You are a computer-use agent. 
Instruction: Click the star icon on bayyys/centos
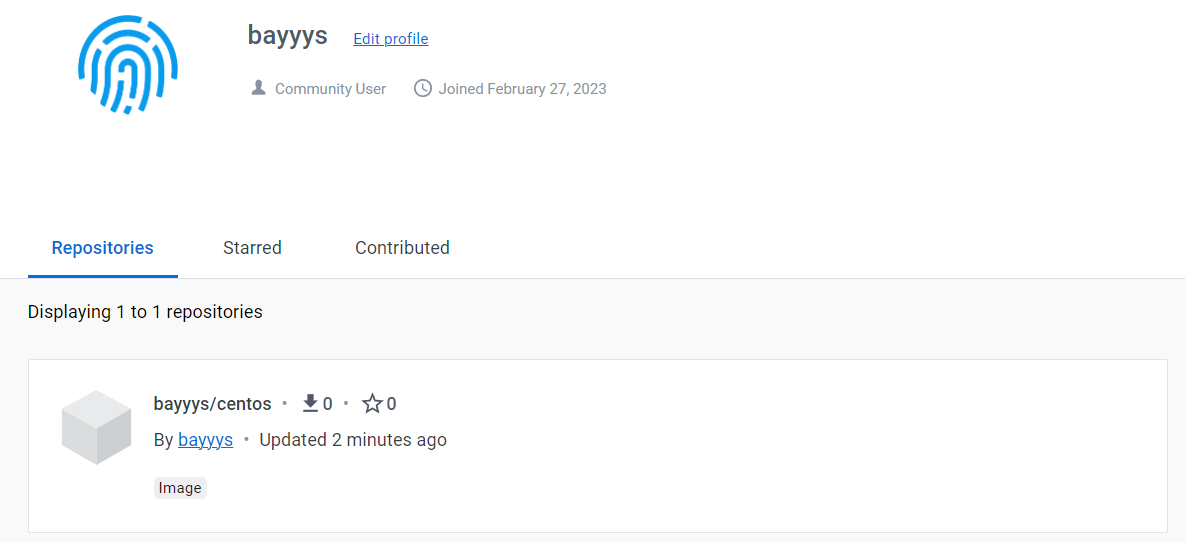point(372,404)
